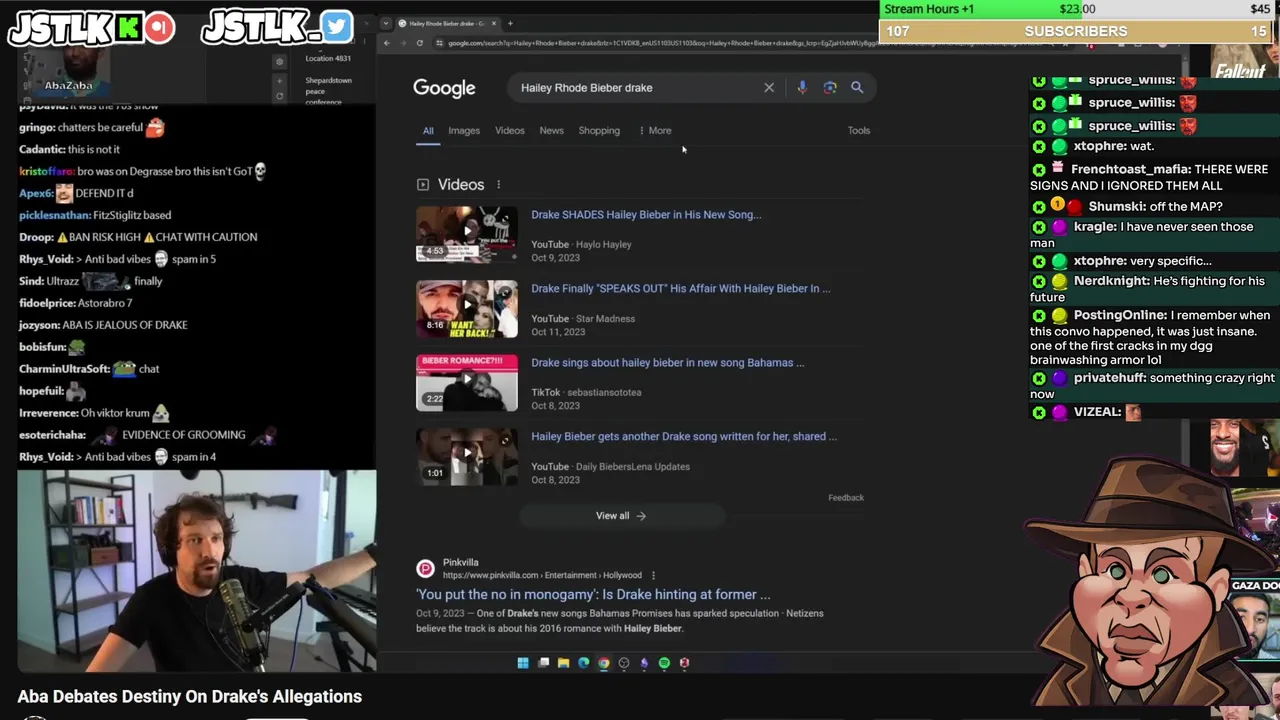Expand the More search filters menu
The width and height of the screenshot is (1280, 720).
(x=655, y=131)
